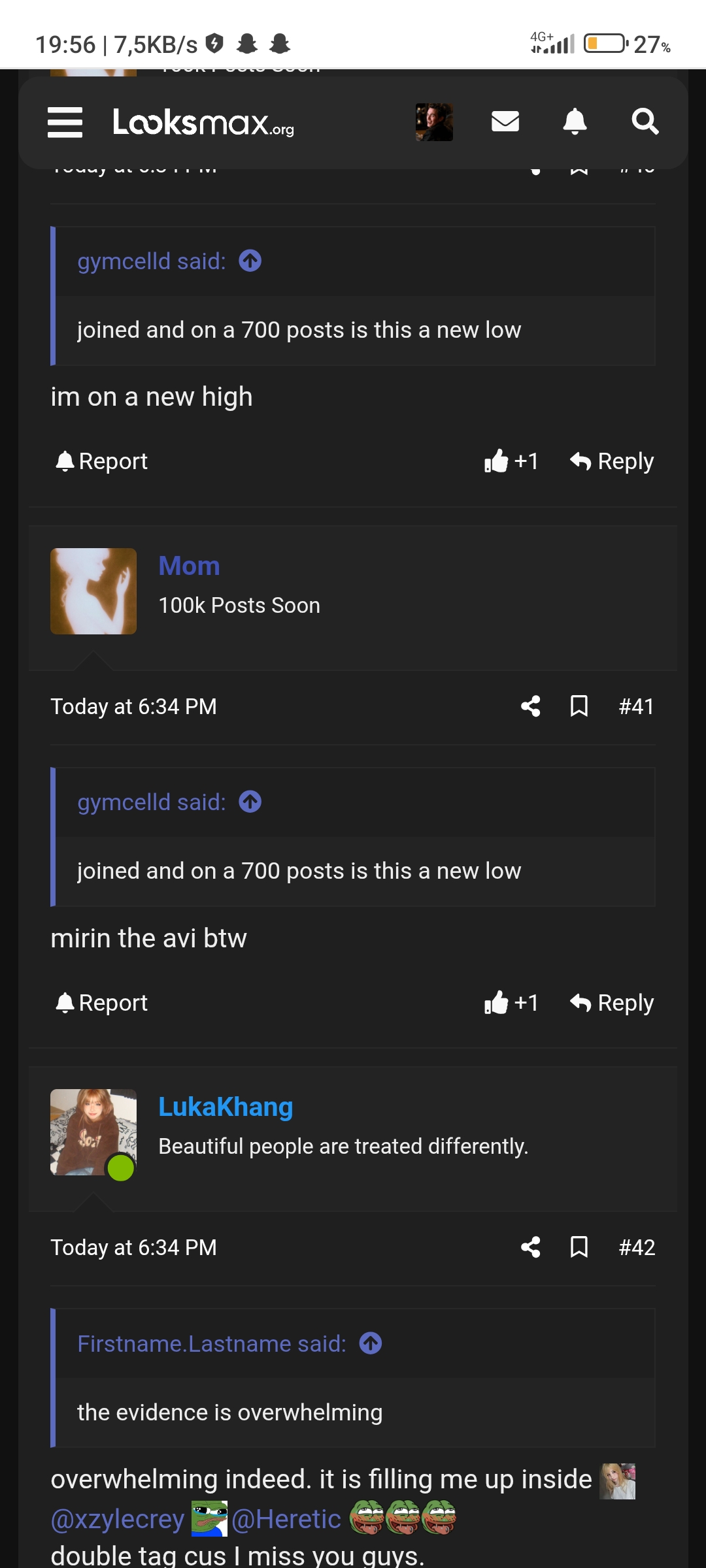Open the inbox envelope icon
Screen dimensions: 706x1568
[x=505, y=122]
